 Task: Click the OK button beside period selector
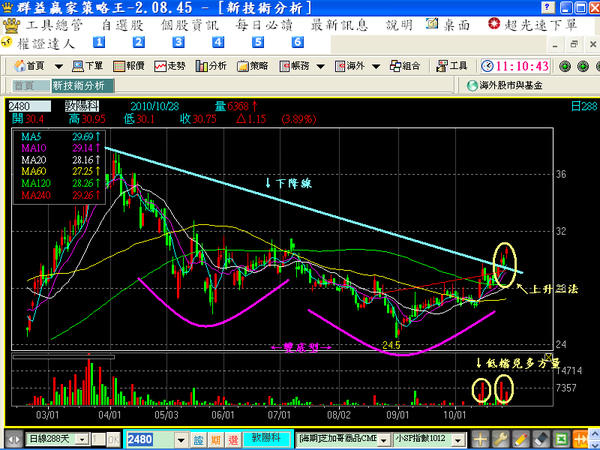click(x=113, y=439)
